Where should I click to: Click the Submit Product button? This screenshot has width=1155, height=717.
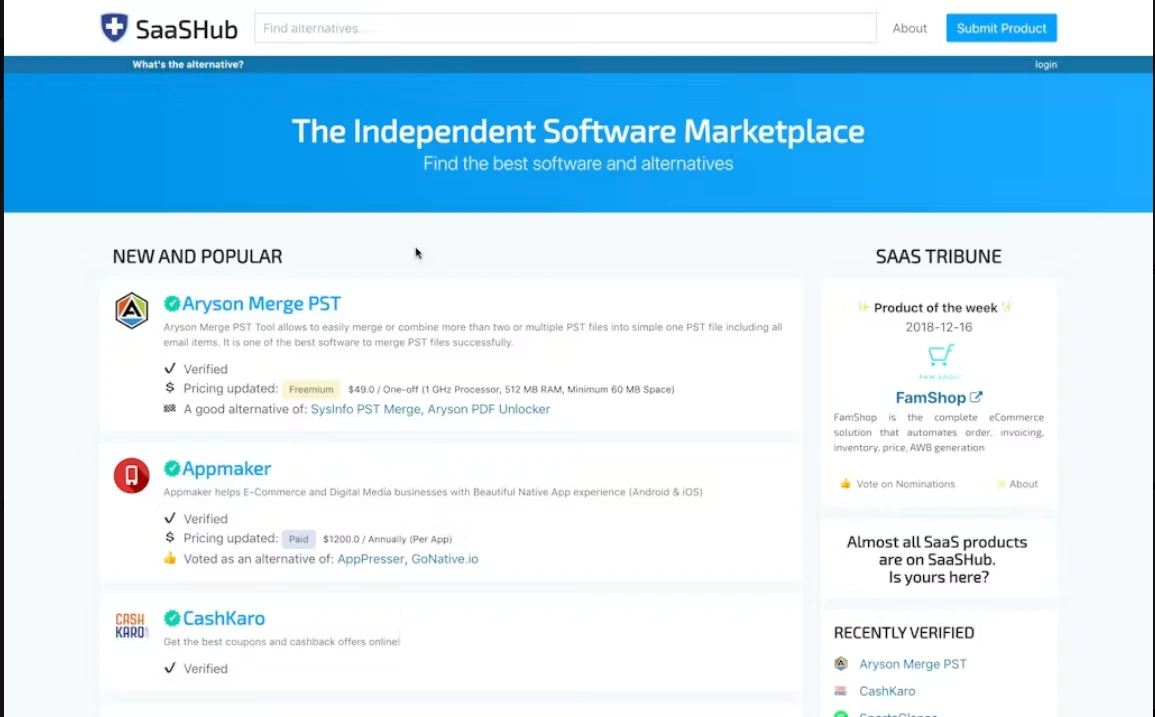point(1001,28)
